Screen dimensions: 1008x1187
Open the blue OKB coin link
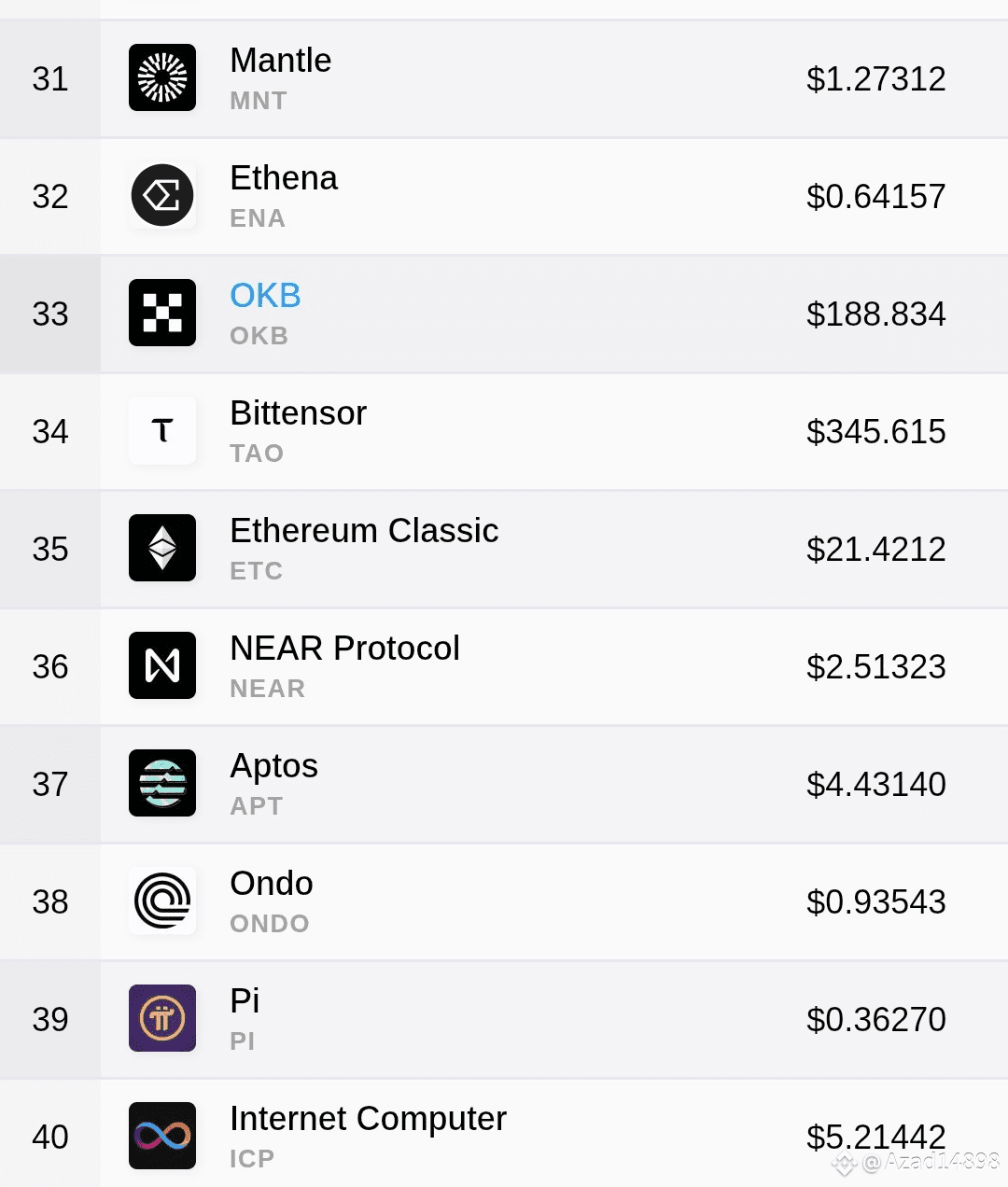point(265,295)
